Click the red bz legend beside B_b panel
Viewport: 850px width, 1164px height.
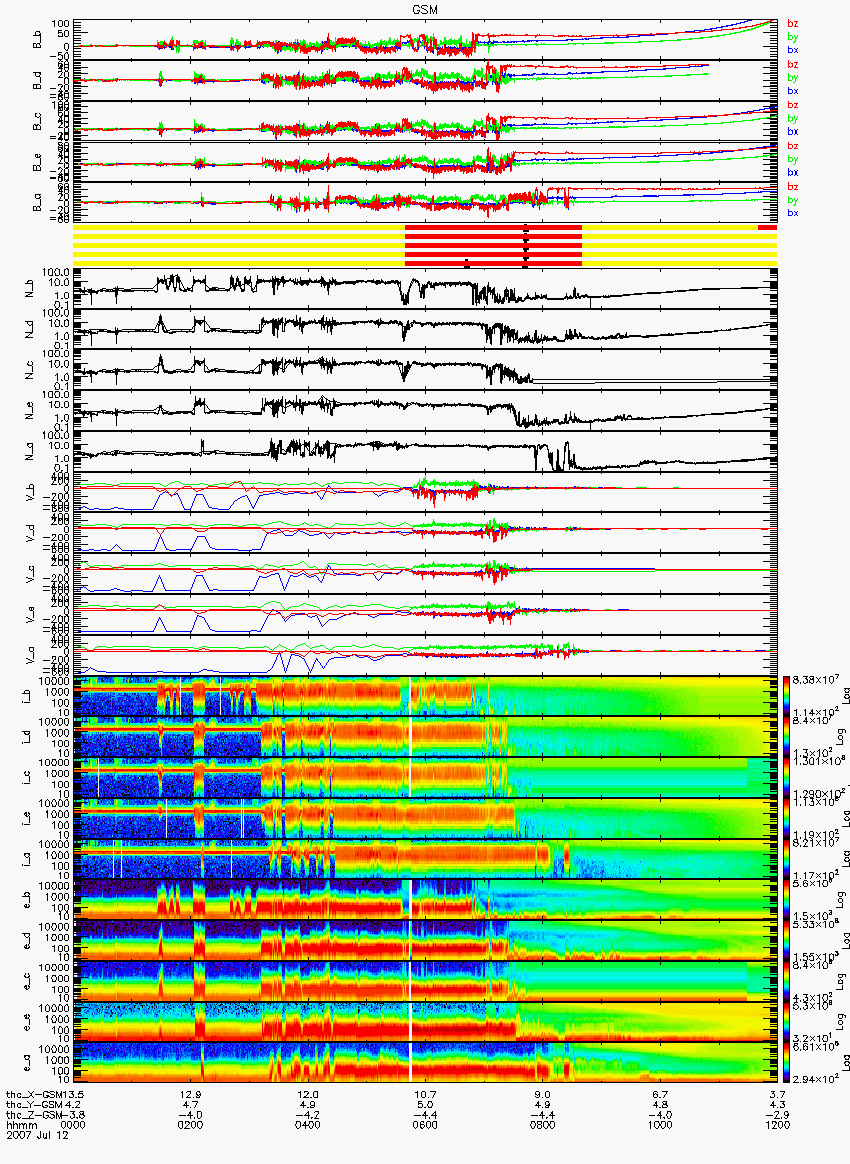(x=792, y=24)
